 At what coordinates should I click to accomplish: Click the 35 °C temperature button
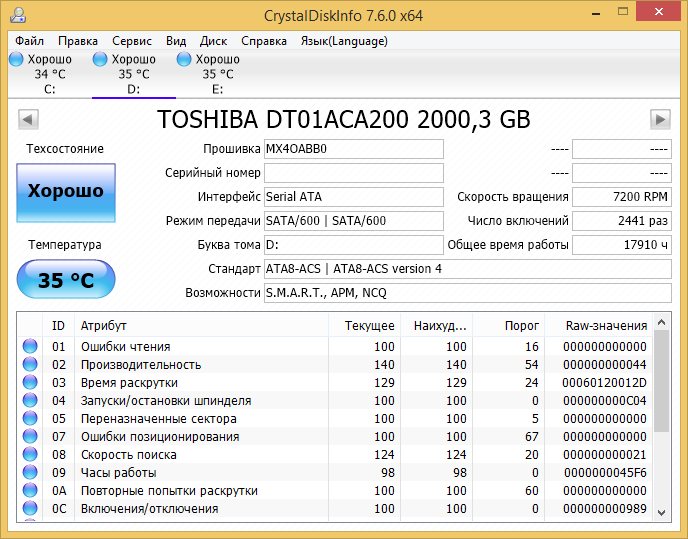tap(66, 279)
